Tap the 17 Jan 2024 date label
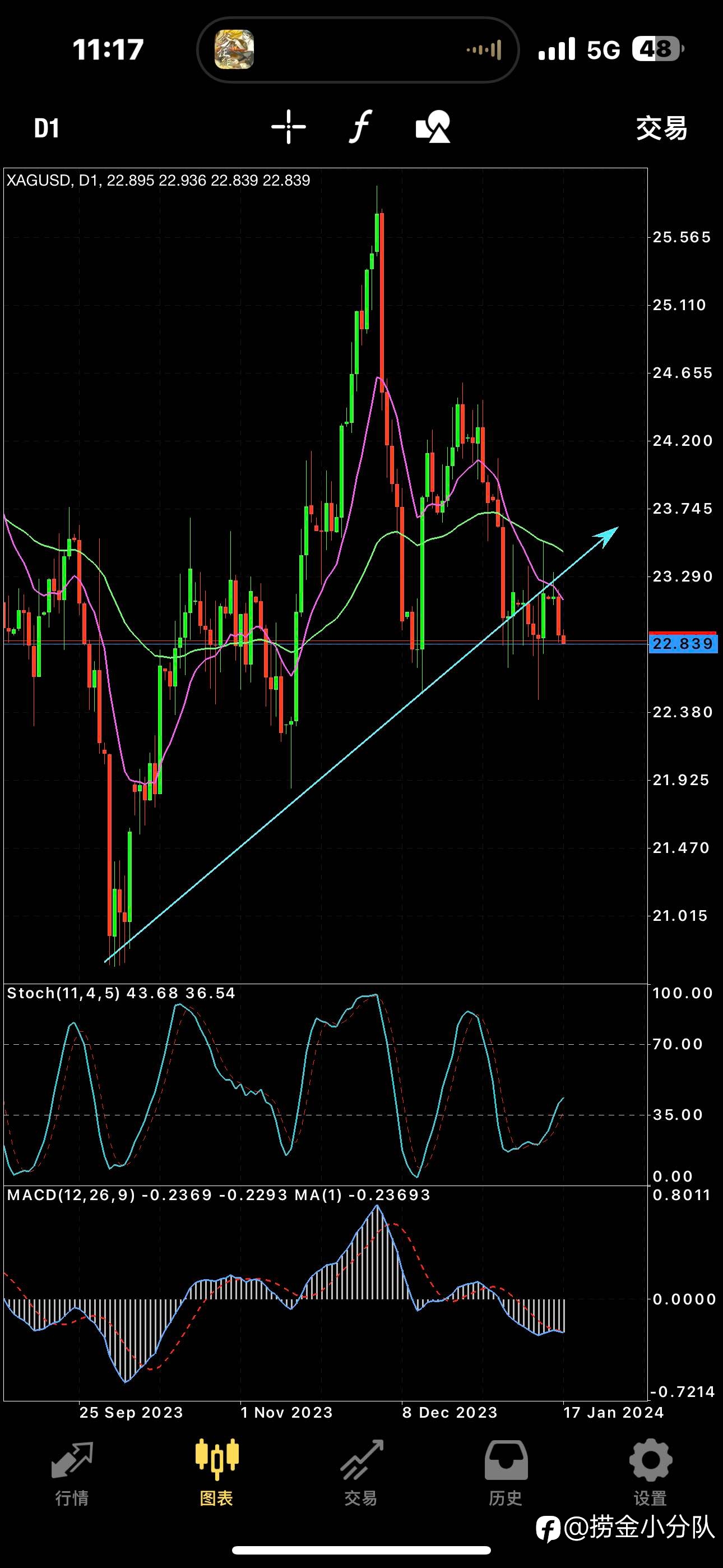 (x=614, y=1412)
